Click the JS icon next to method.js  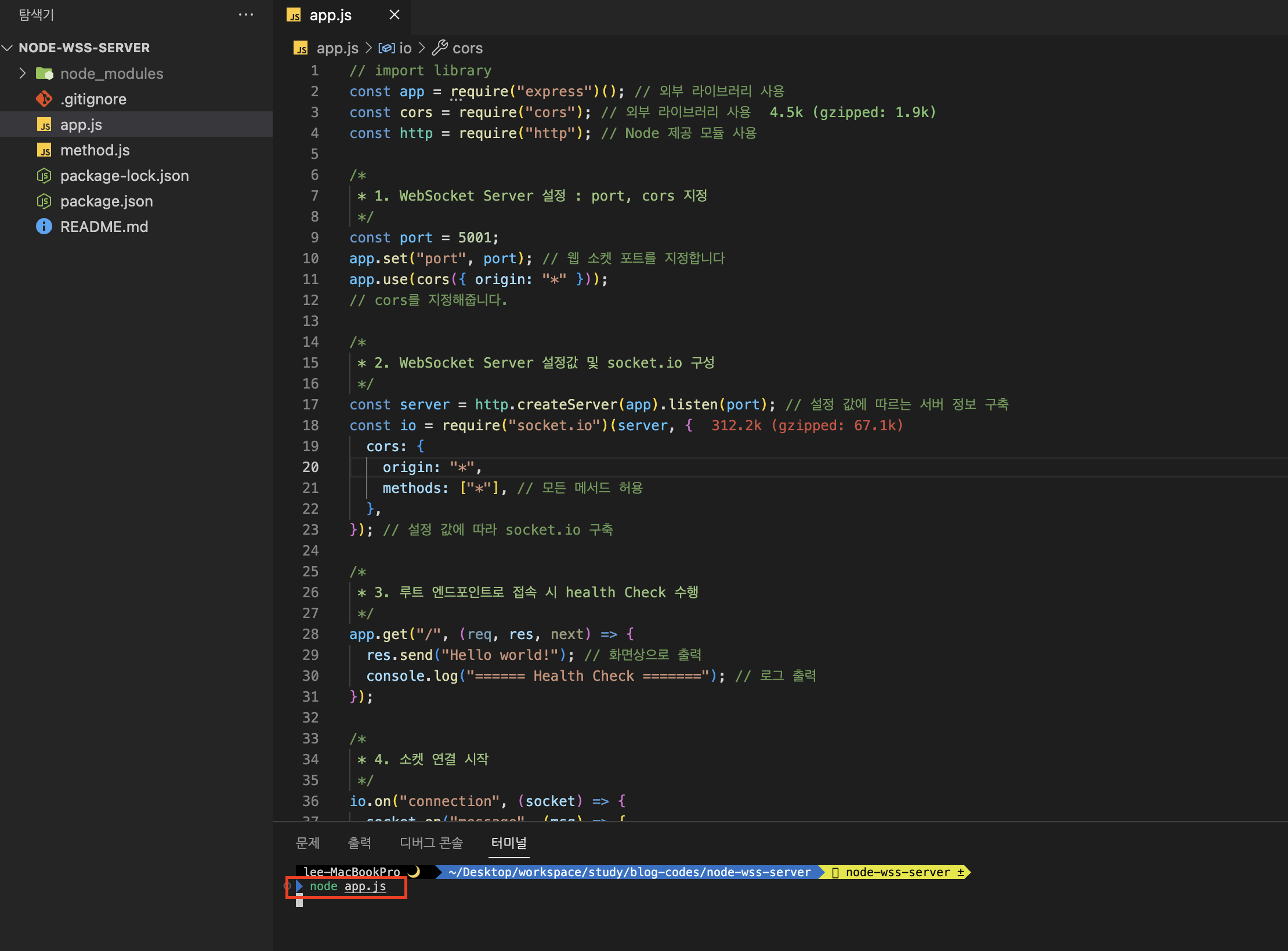[44, 151]
